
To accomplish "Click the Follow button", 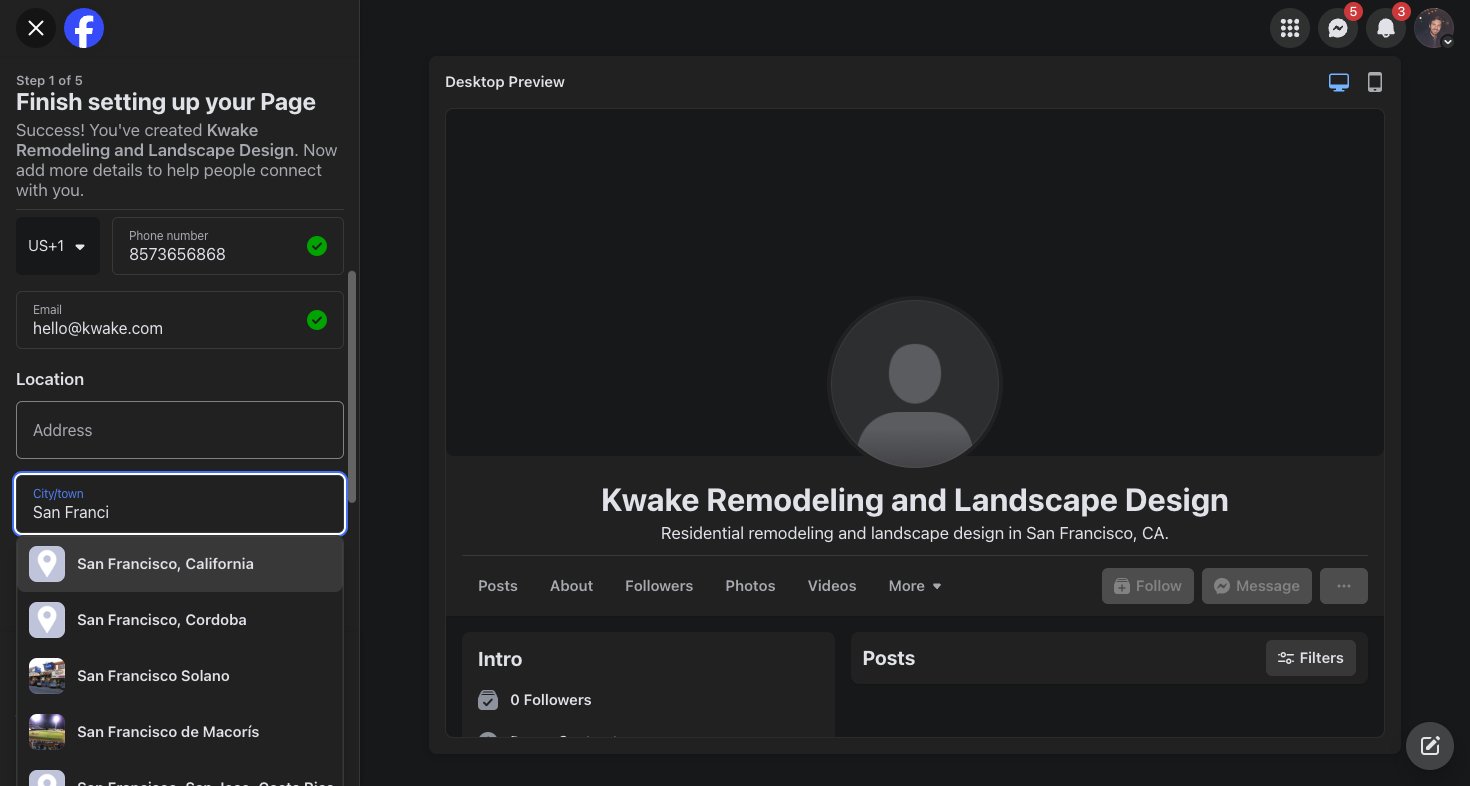I will click(1148, 586).
